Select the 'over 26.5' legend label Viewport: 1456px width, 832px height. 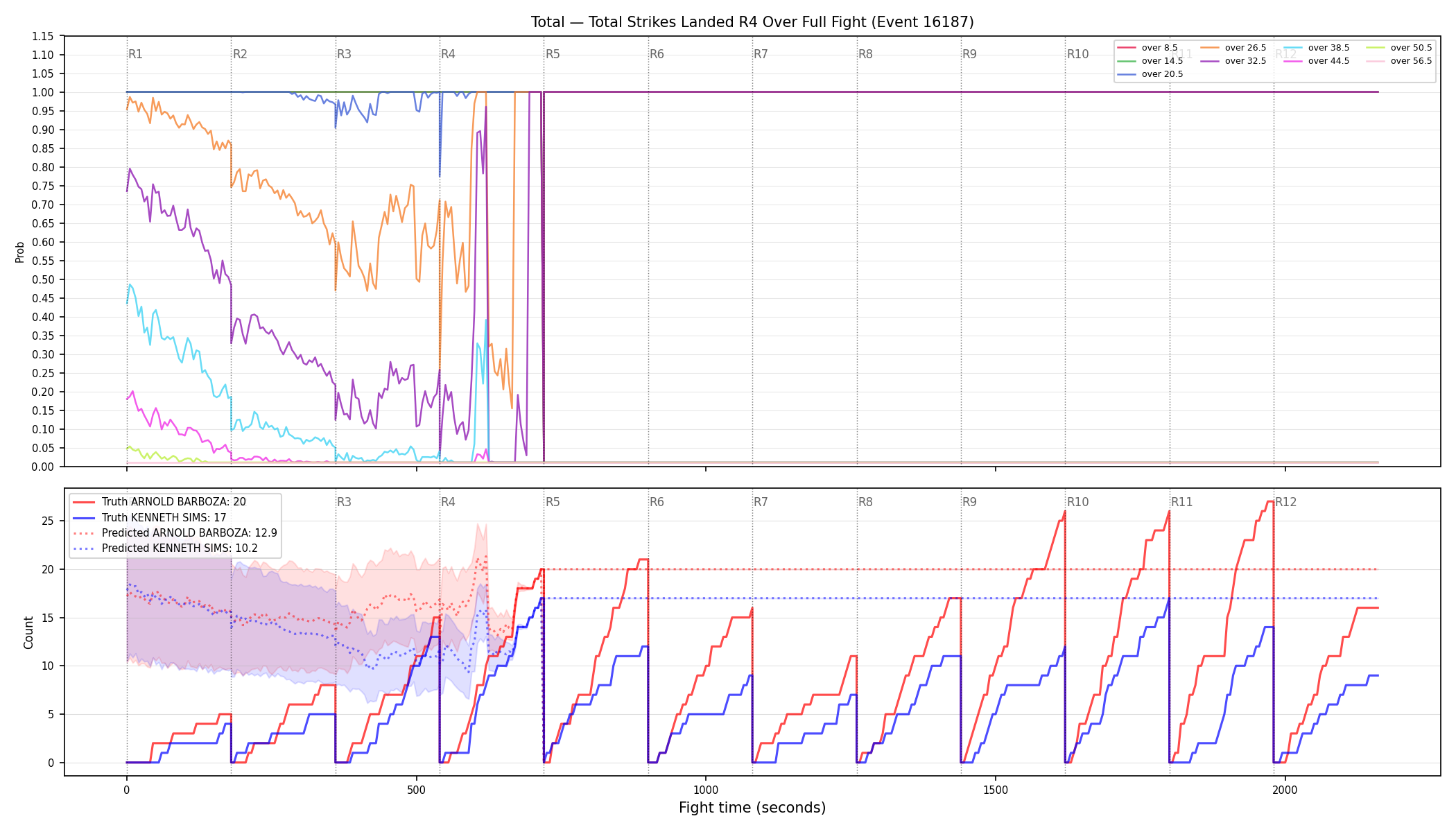coord(1245,48)
